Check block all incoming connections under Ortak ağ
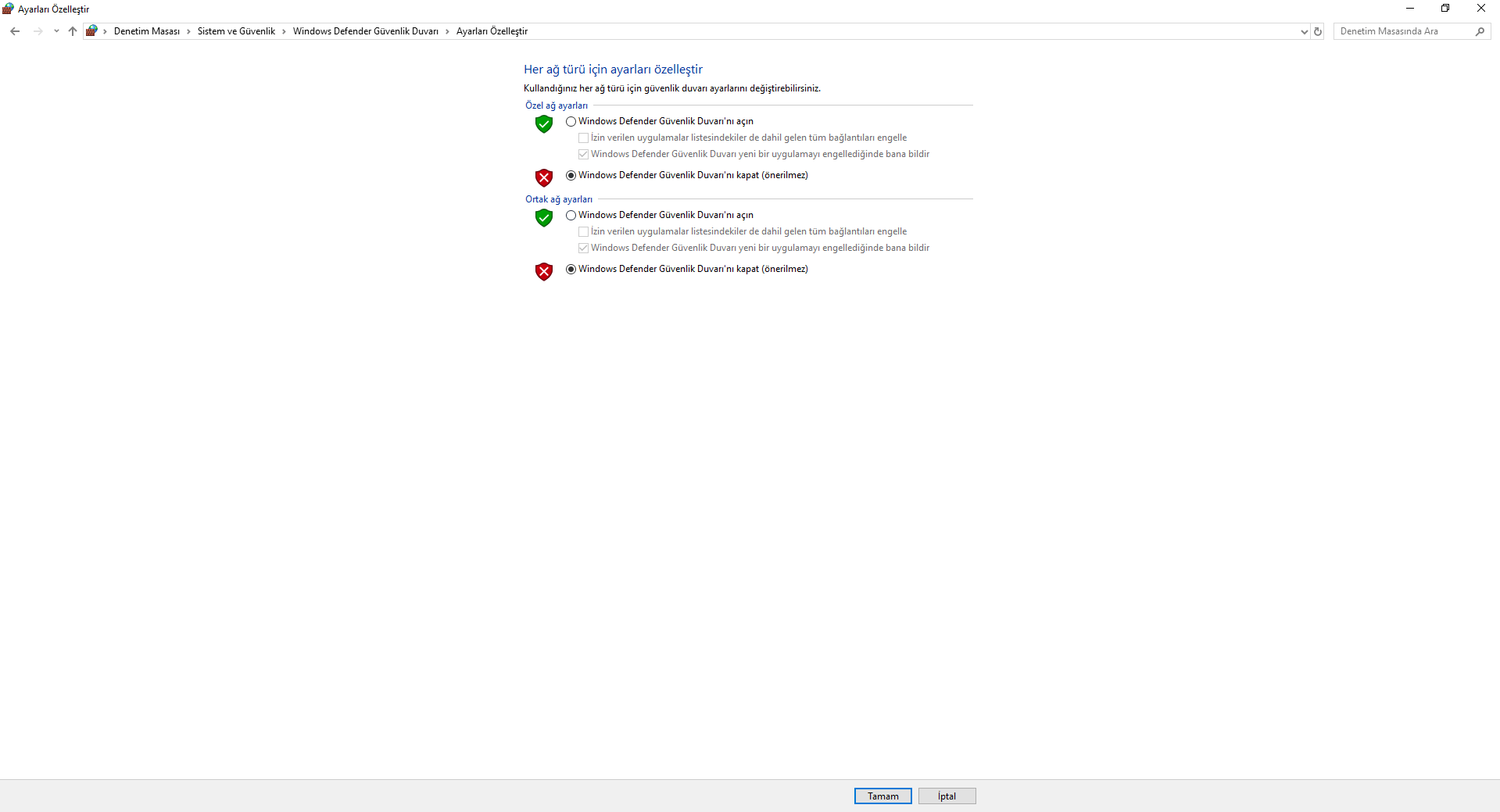1500x812 pixels. tap(583, 232)
